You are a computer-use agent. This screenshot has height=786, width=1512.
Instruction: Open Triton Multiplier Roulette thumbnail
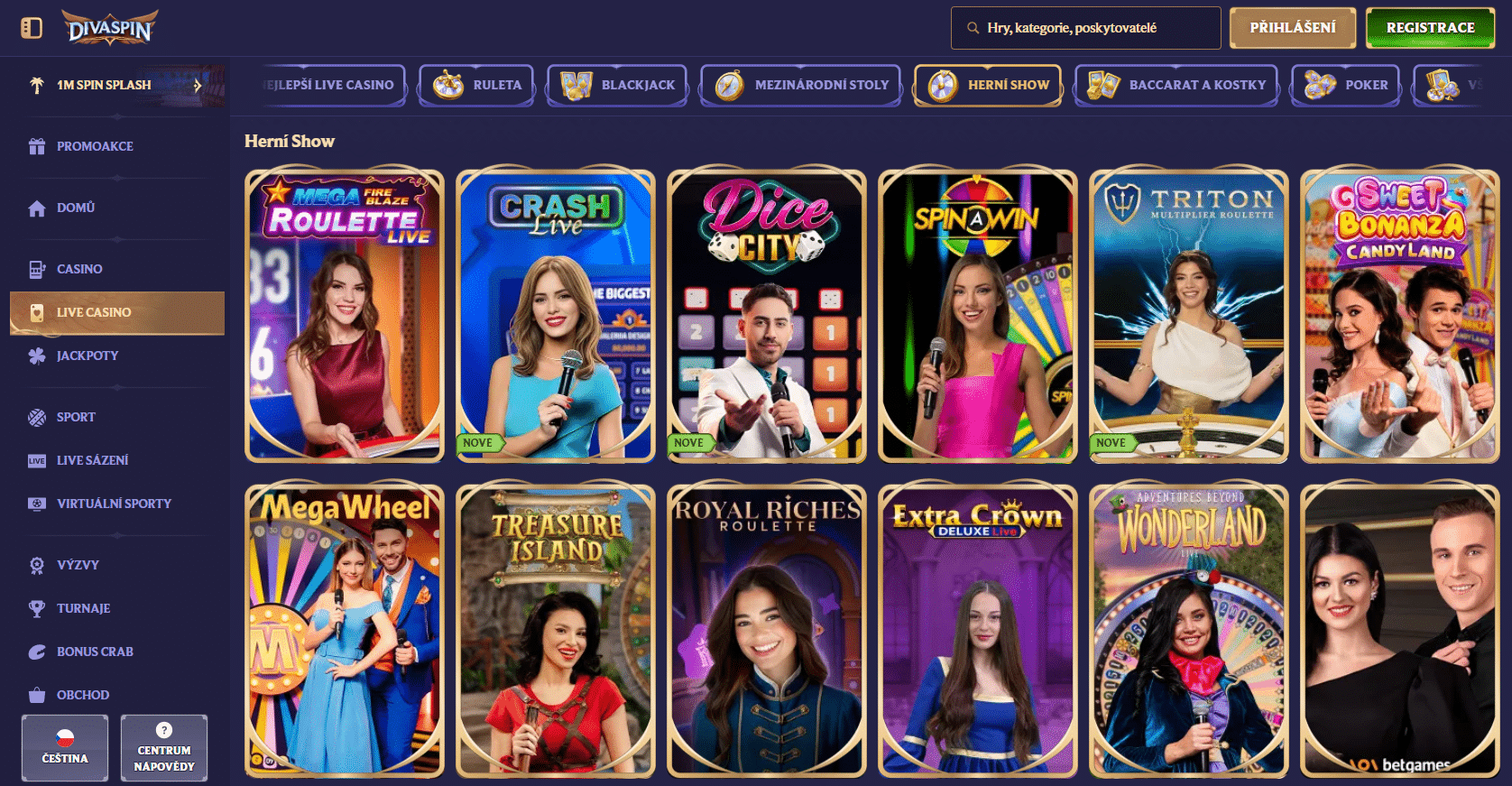coord(1189,316)
